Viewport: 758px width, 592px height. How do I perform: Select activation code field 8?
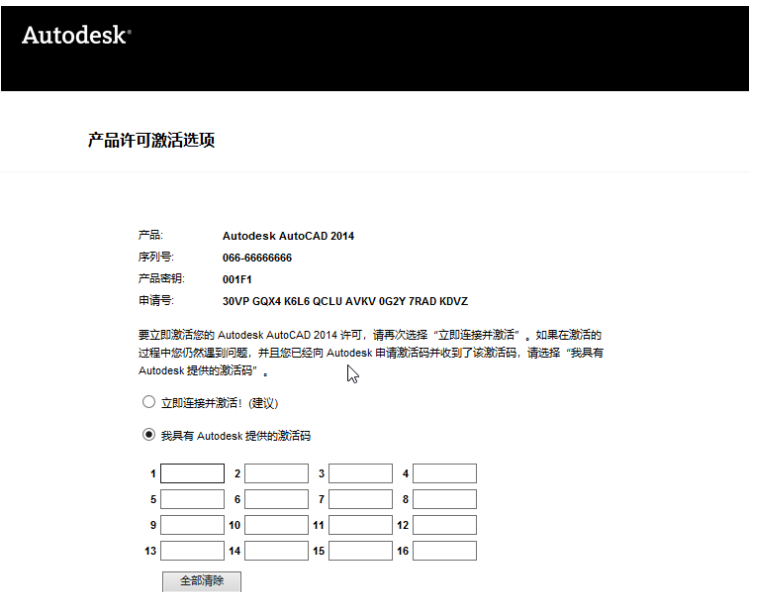coord(444,499)
